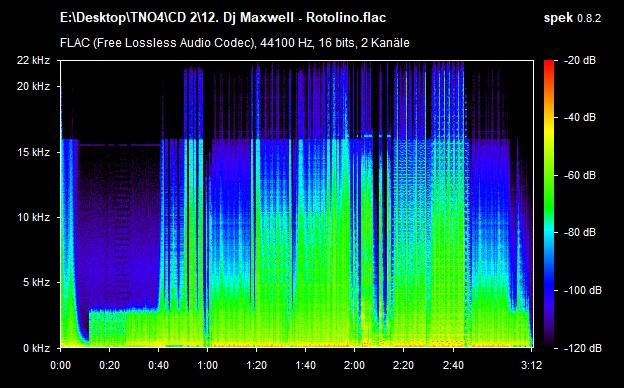624x388 pixels.
Task: Click the file path title Rotolino.flac
Action: tap(223, 18)
